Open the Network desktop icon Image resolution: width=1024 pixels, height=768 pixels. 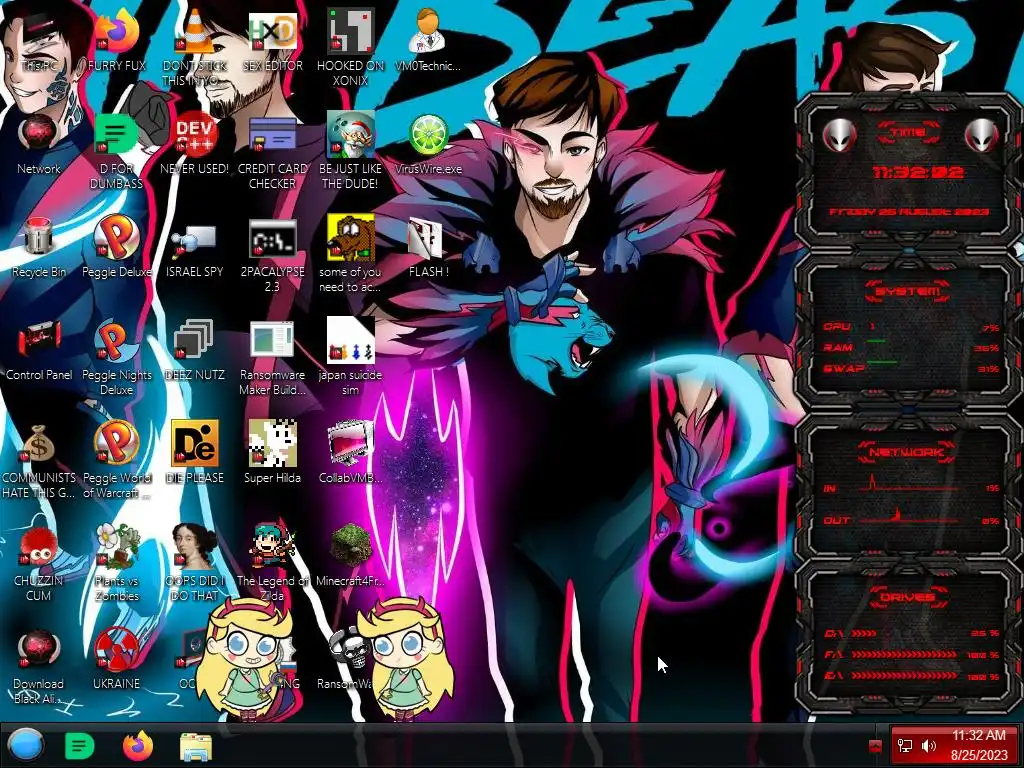[39, 144]
